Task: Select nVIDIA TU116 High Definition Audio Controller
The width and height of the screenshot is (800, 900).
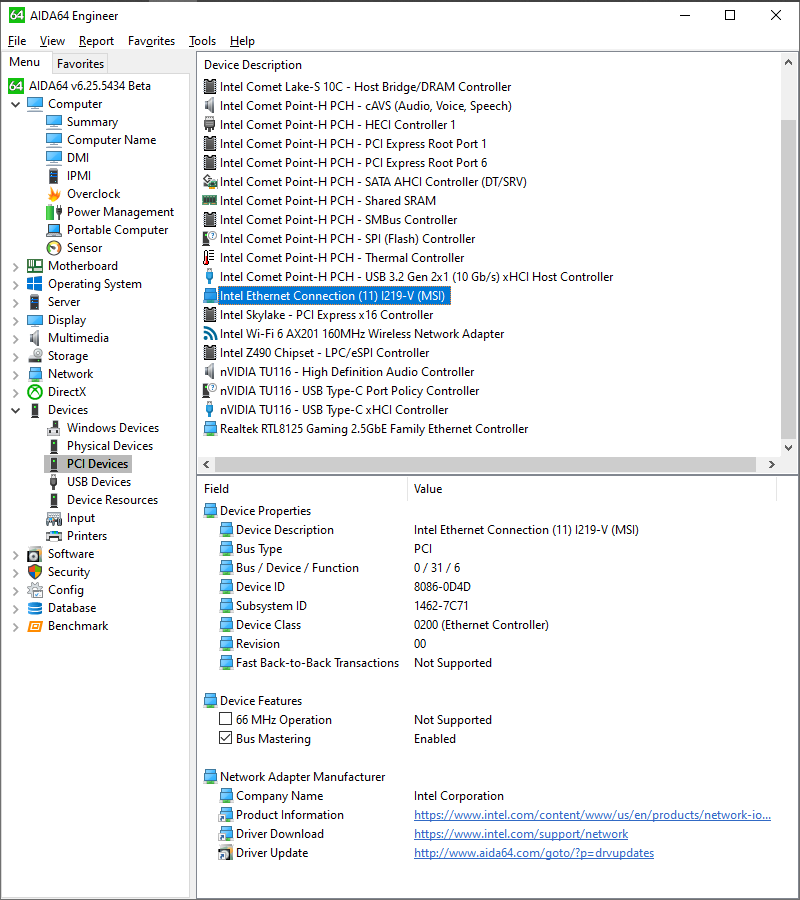Action: [x=347, y=372]
